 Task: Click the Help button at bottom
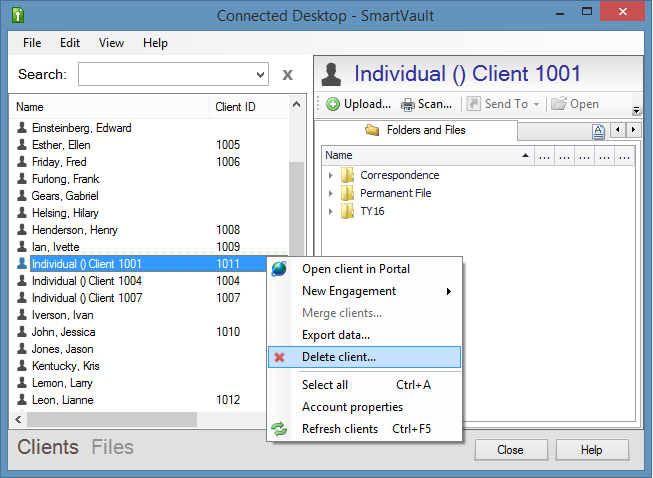592,450
